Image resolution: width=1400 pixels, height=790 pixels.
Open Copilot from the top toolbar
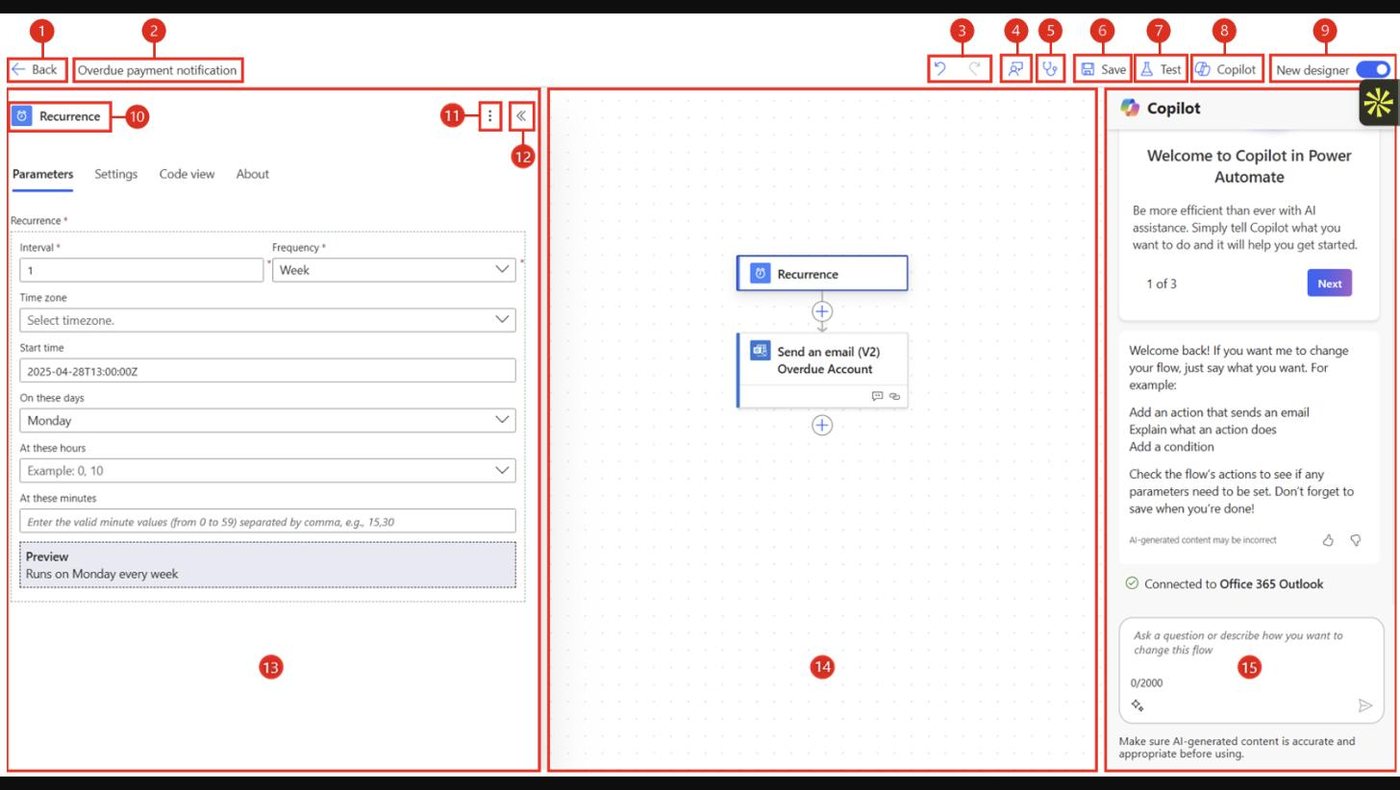click(x=1226, y=70)
